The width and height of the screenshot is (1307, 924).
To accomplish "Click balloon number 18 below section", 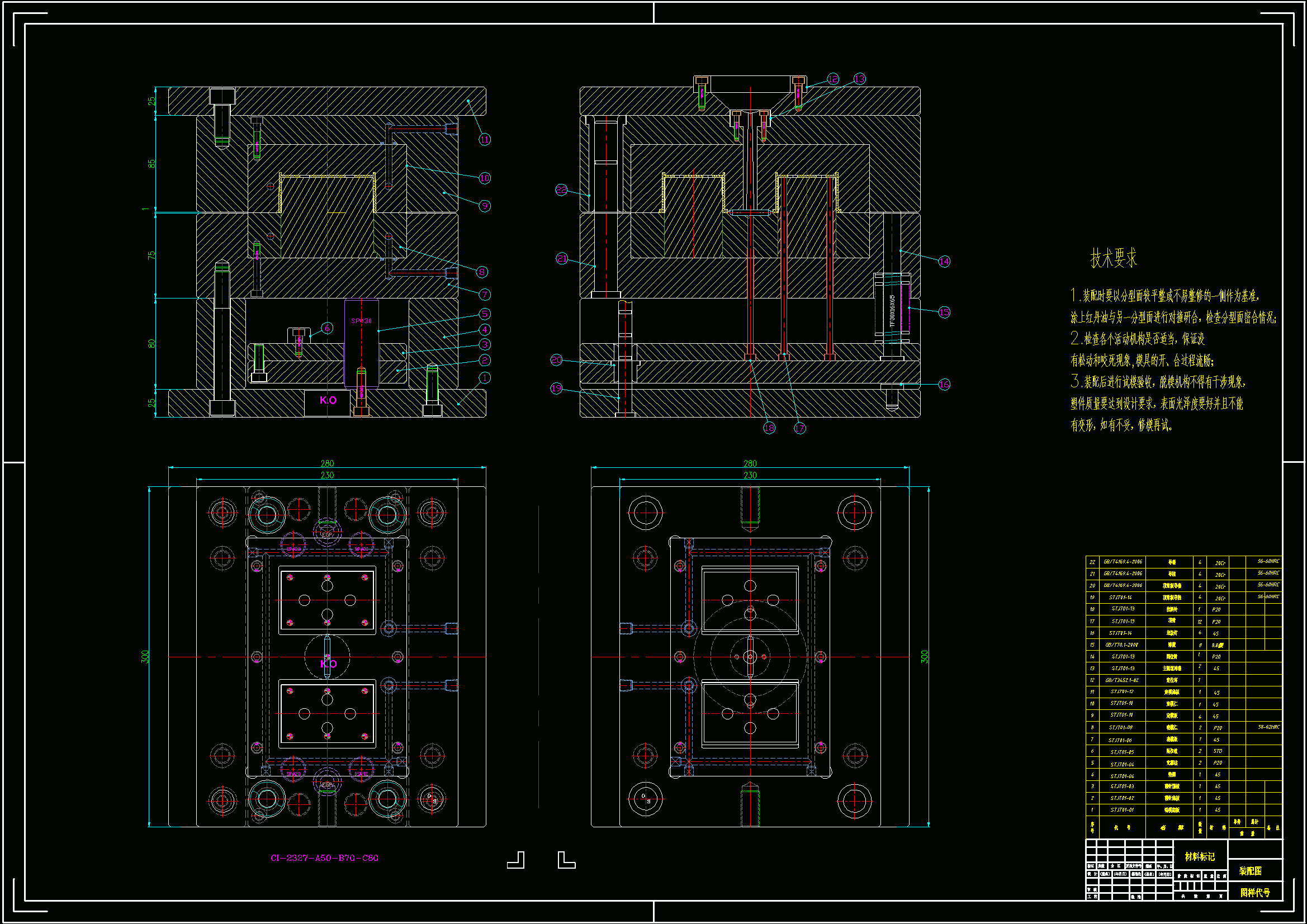I will point(769,428).
